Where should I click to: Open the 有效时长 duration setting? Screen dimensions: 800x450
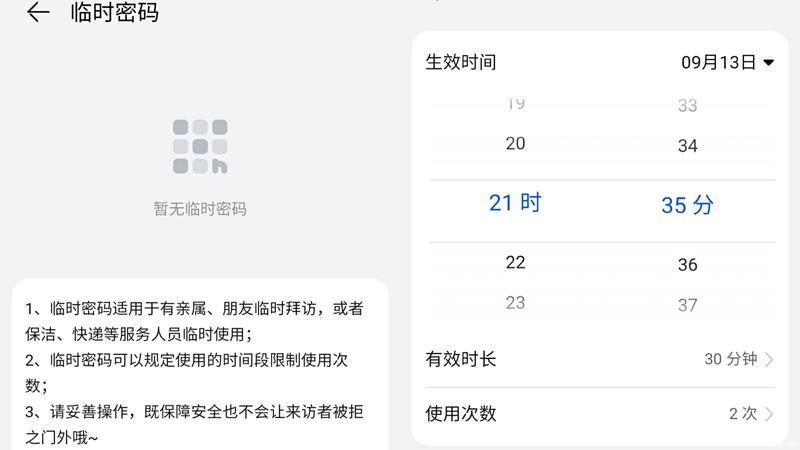tap(600, 359)
